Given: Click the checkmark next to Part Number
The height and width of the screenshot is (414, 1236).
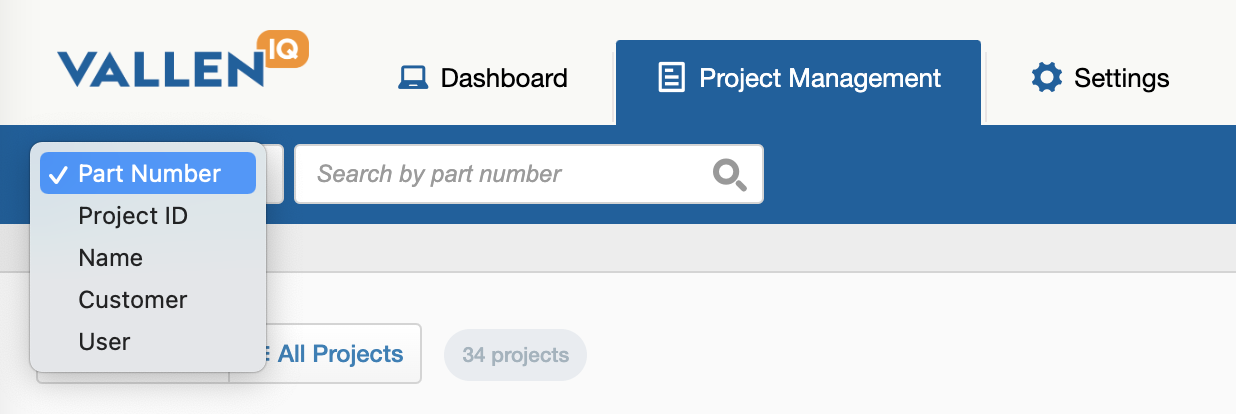Looking at the screenshot, I should [57, 174].
